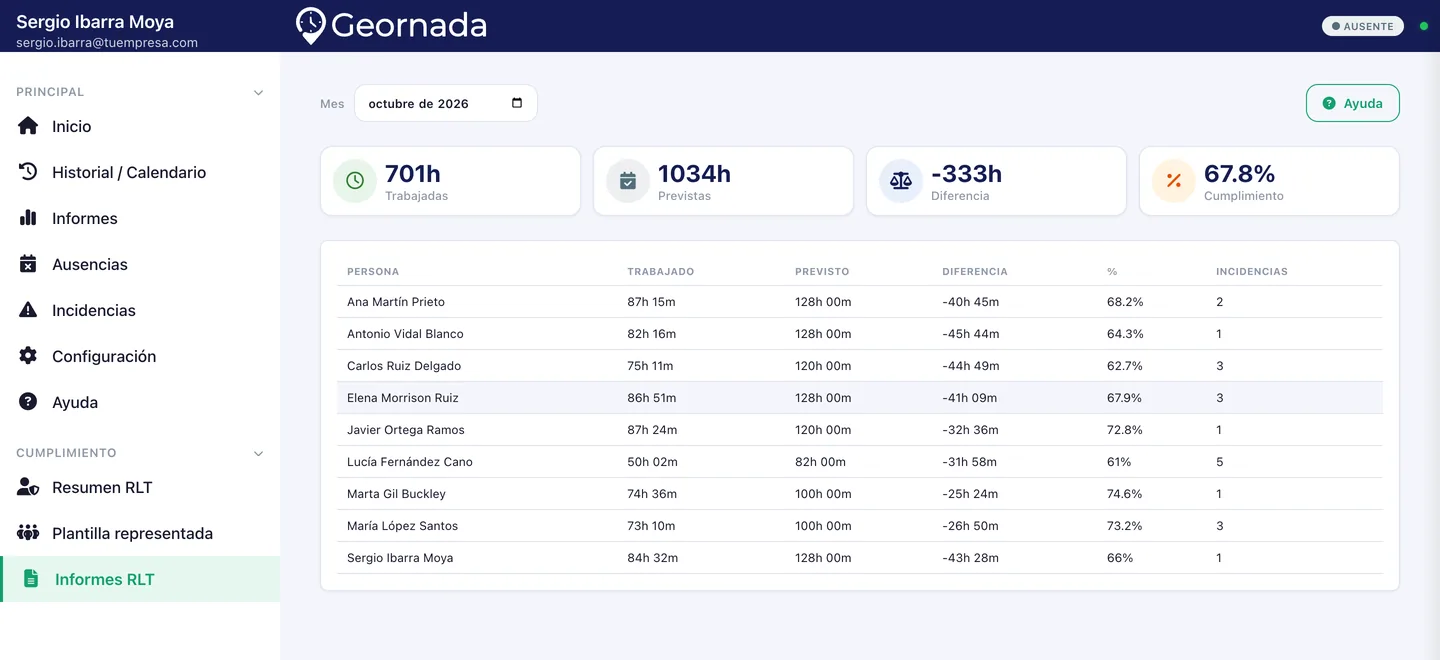The height and width of the screenshot is (660, 1440).
Task: Click the sidebar Ayuda question mark icon
Action: tap(28, 402)
